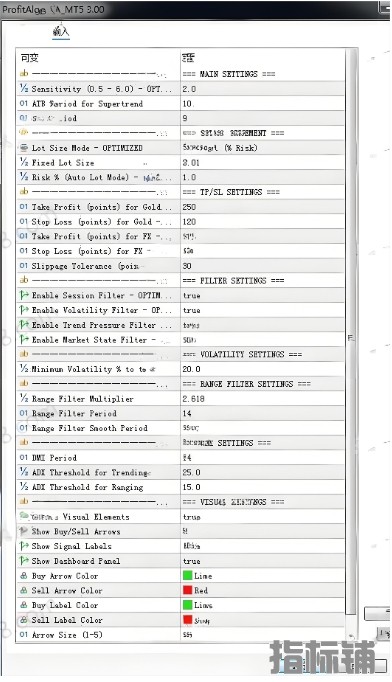Click color icon beside Buy Label Color
392x682 pixels.
(24, 605)
